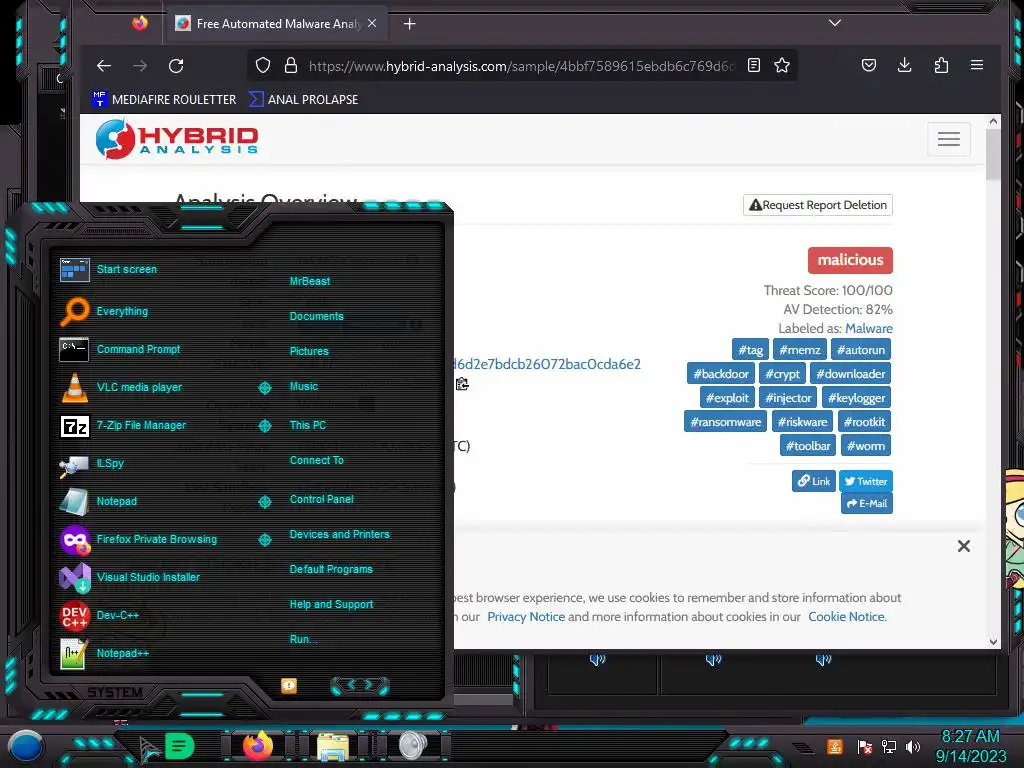1024x768 pixels.
Task: Go back in Firefox
Action: (x=104, y=65)
